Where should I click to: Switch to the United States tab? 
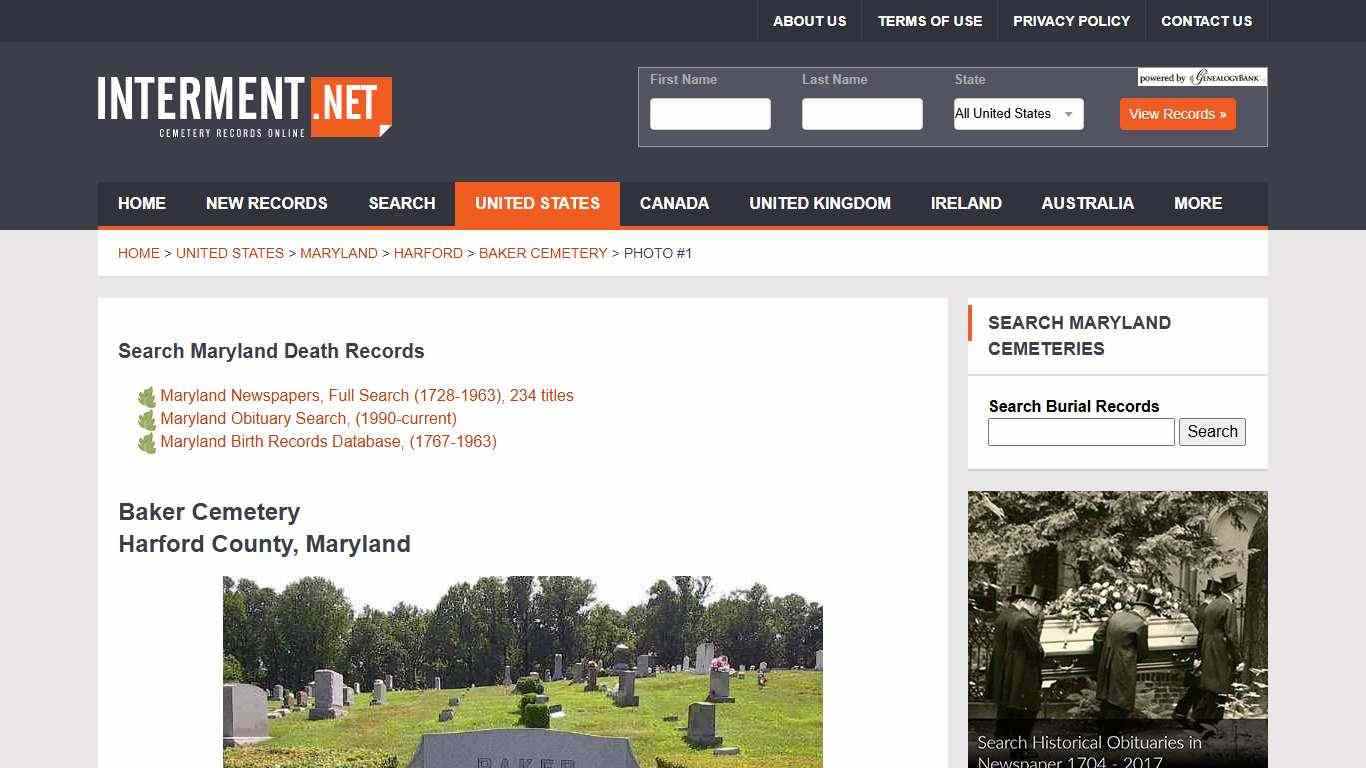coord(537,204)
